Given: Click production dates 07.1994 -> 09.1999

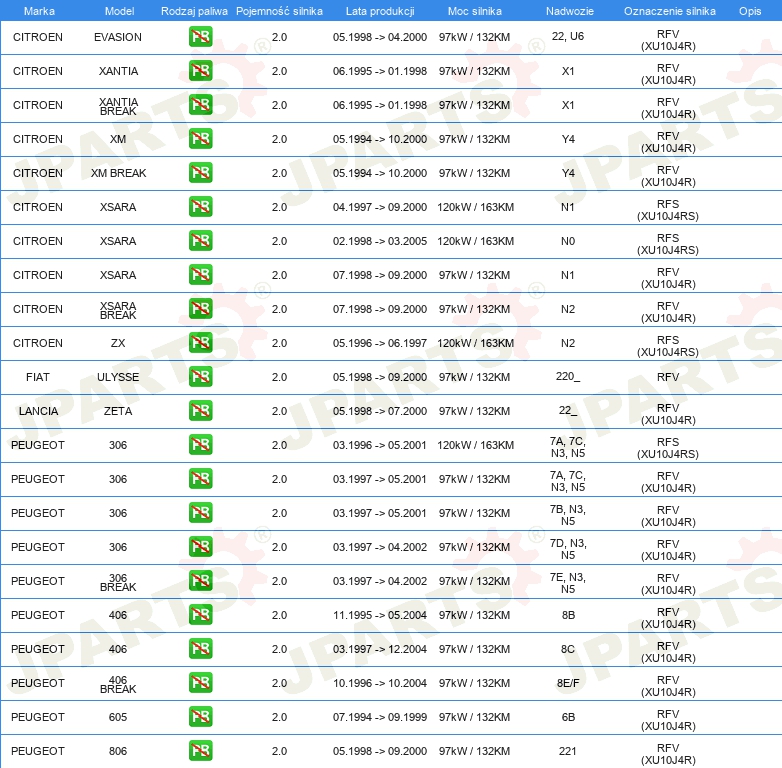Looking at the screenshot, I should pyautogui.click(x=380, y=717).
